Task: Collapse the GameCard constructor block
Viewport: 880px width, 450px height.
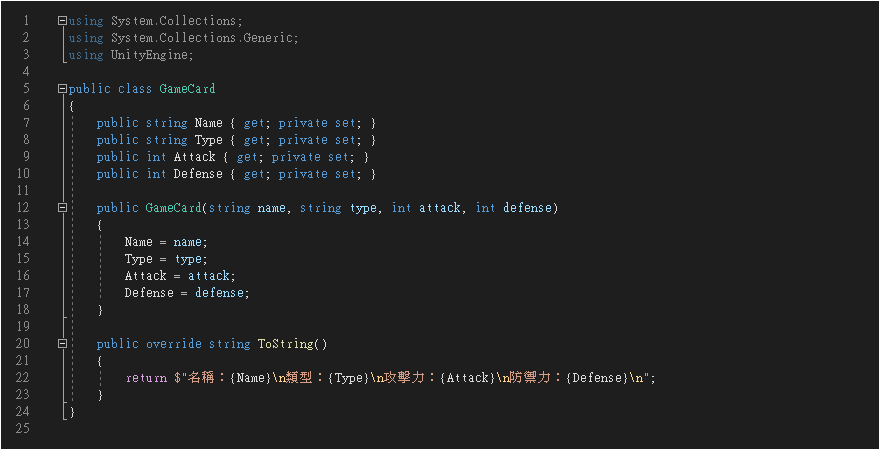Action: tap(63, 208)
